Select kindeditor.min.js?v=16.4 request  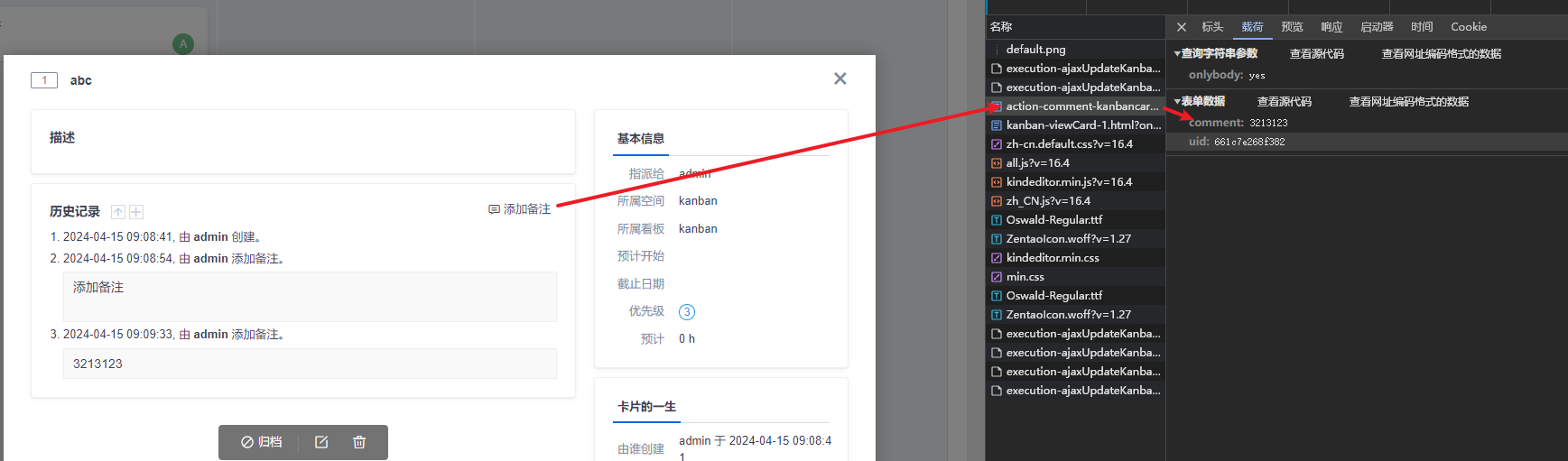pos(1075,182)
